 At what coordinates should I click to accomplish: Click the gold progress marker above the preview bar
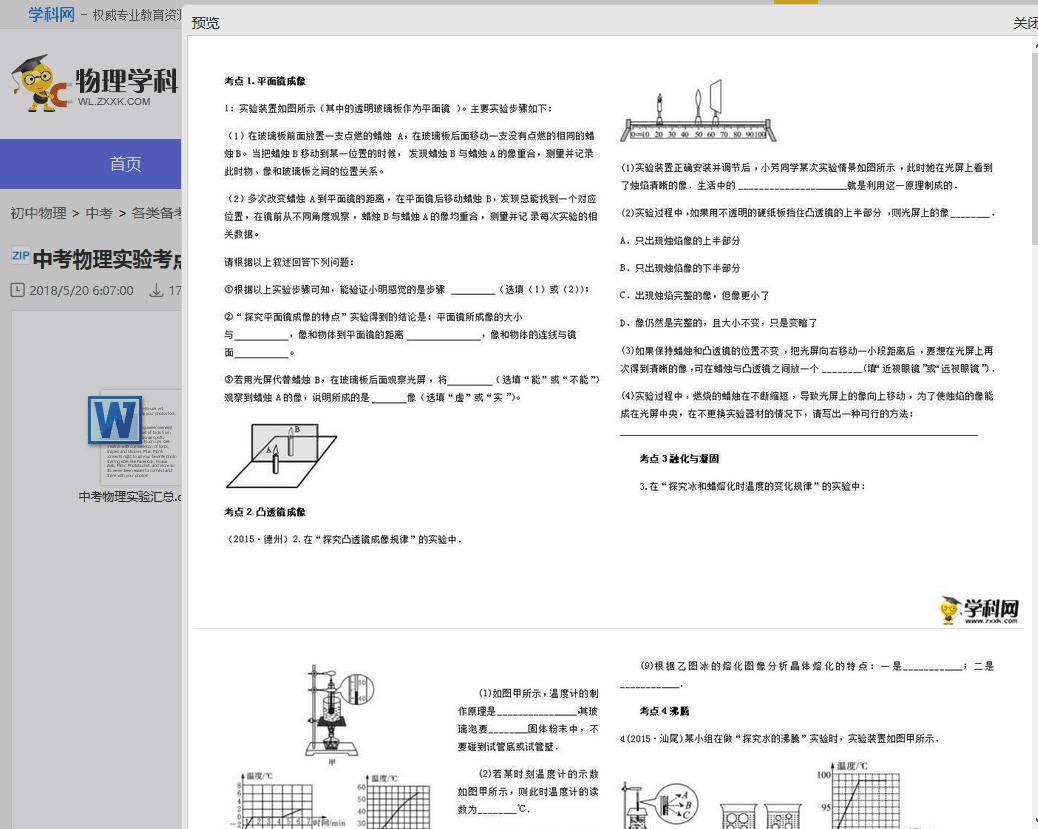[795, 3]
